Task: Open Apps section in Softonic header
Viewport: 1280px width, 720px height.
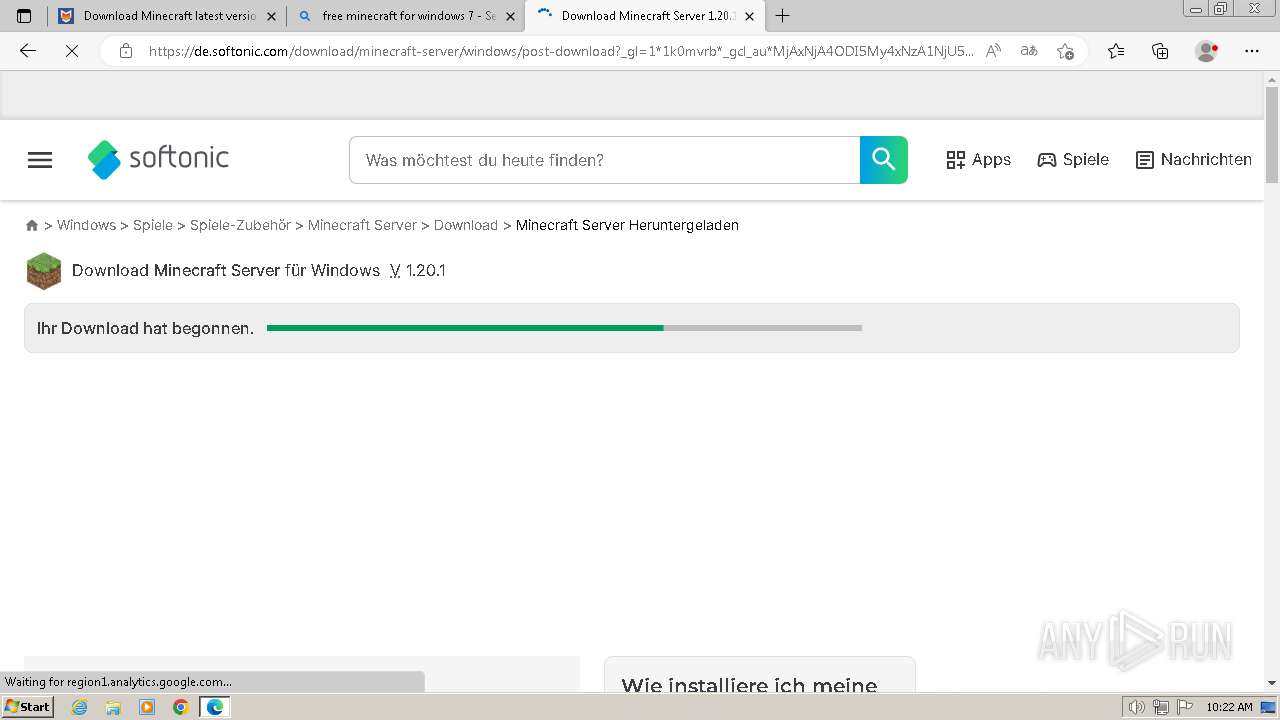Action: pos(978,160)
